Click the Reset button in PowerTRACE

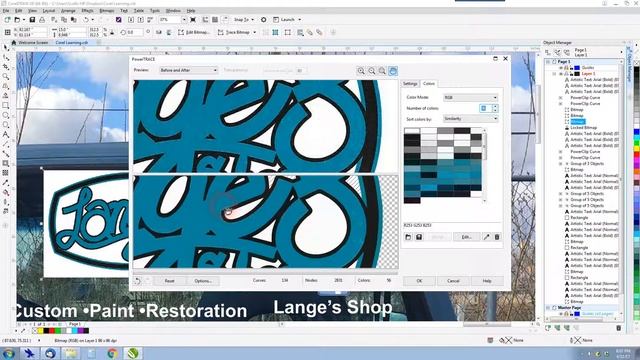click(x=169, y=281)
